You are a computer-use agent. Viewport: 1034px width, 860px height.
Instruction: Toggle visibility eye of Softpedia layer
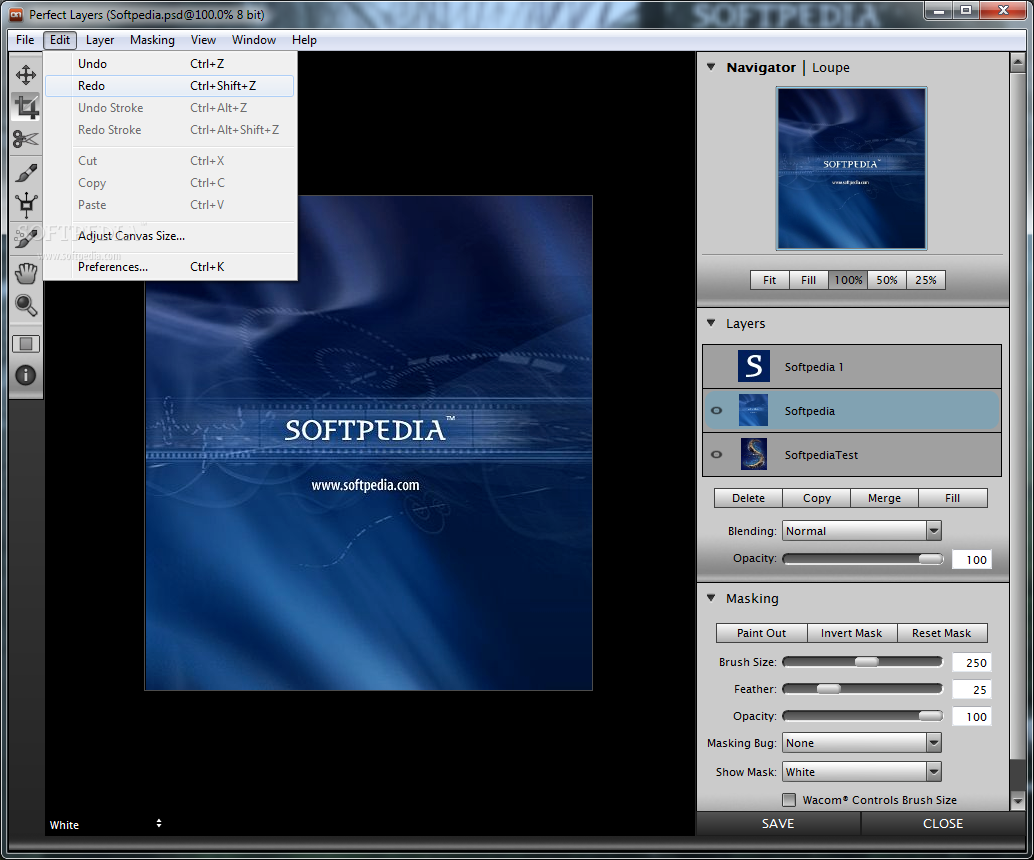tap(716, 410)
